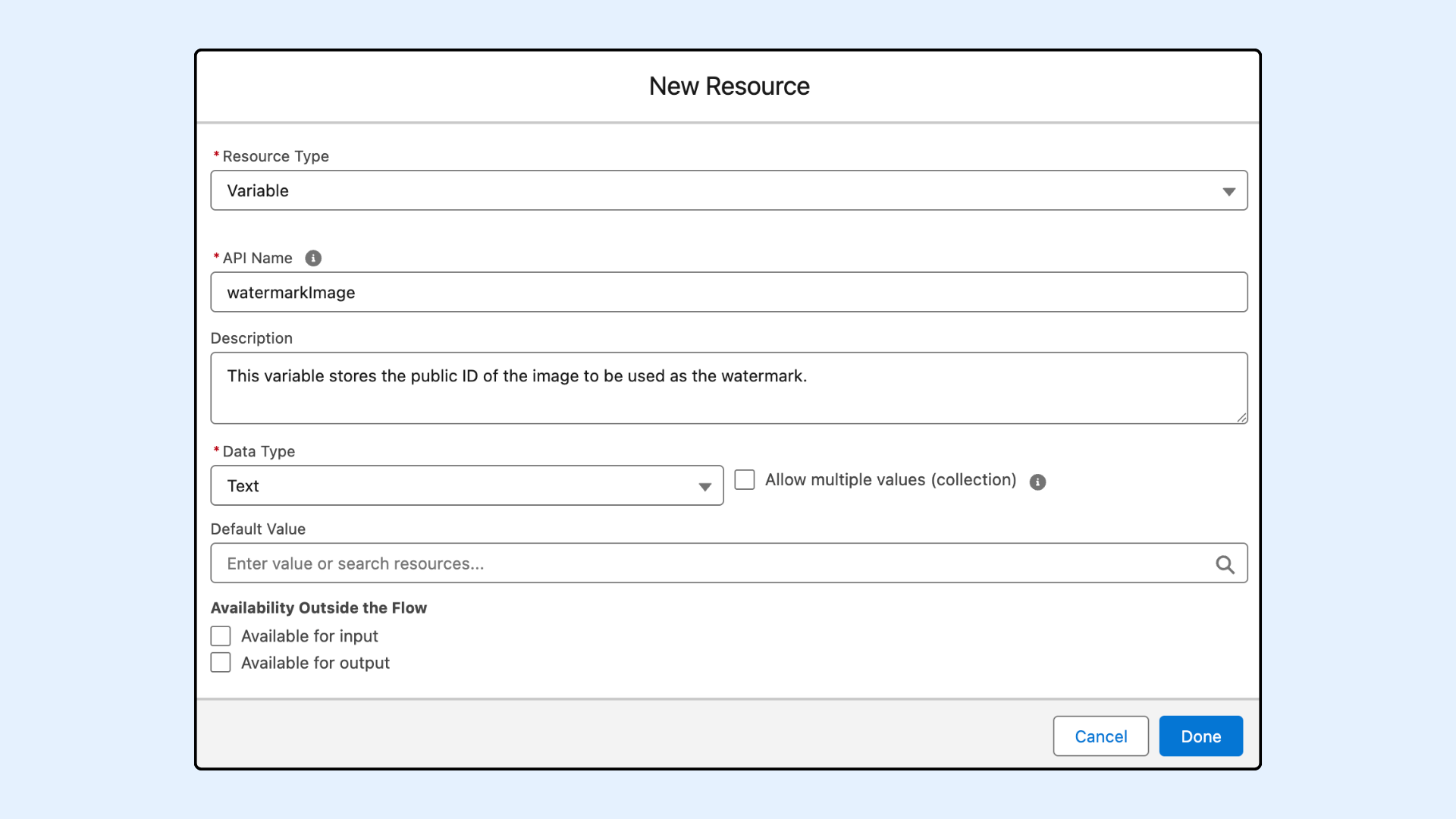Click the Allow multiple values label text
The image size is (1456, 819).
[890, 480]
